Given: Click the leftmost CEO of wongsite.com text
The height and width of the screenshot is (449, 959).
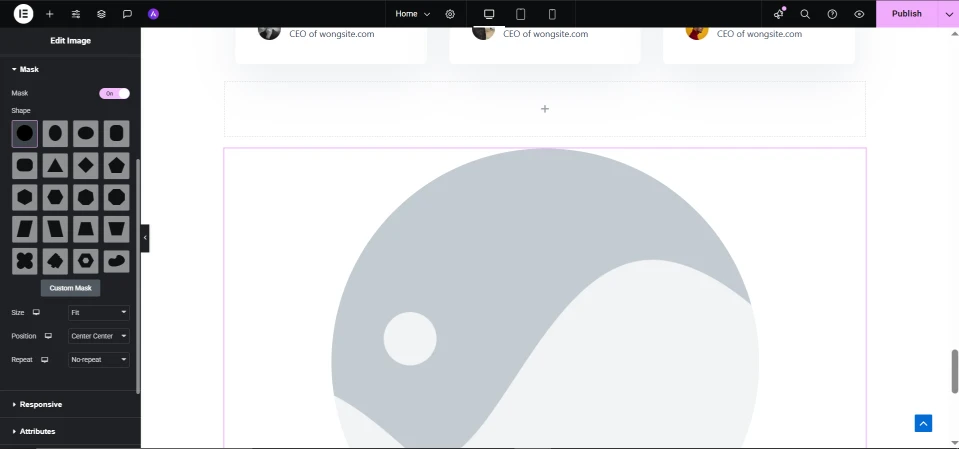Looking at the screenshot, I should coord(331,34).
